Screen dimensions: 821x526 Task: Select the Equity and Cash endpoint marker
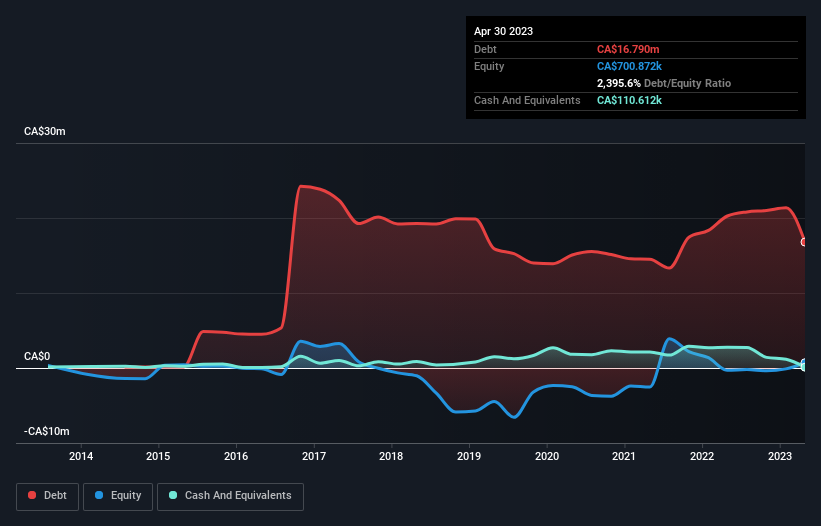[804, 365]
